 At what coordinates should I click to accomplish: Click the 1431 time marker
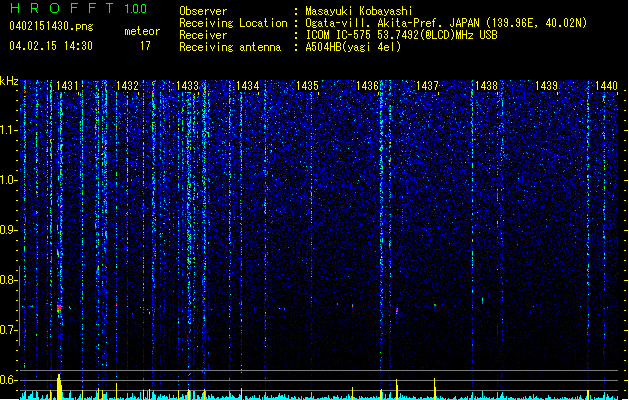67,86
